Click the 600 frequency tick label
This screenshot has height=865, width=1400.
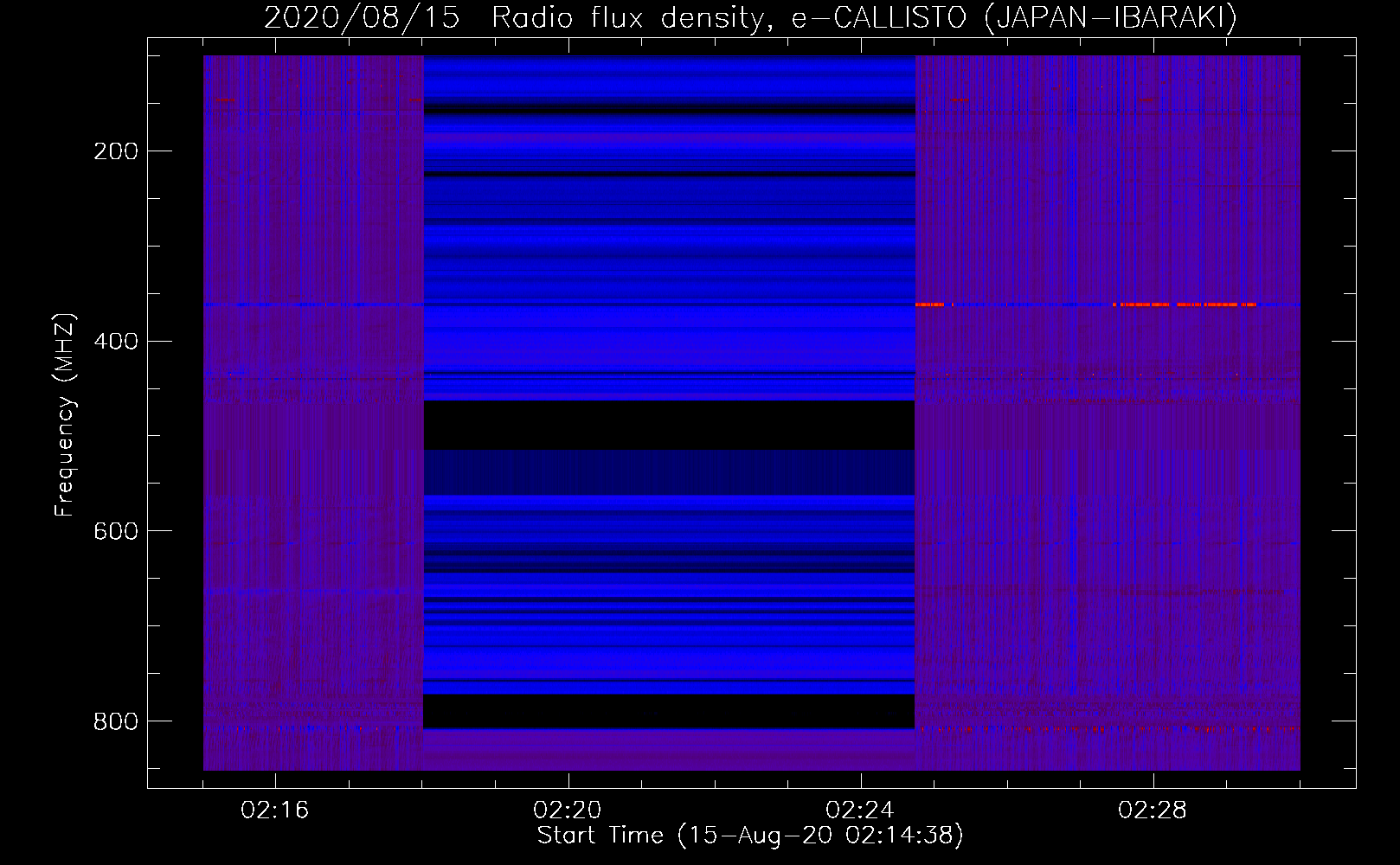116,531
